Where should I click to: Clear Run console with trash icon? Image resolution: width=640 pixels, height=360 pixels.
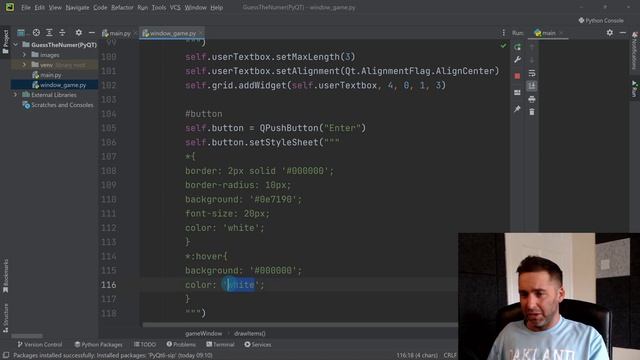pos(532,112)
